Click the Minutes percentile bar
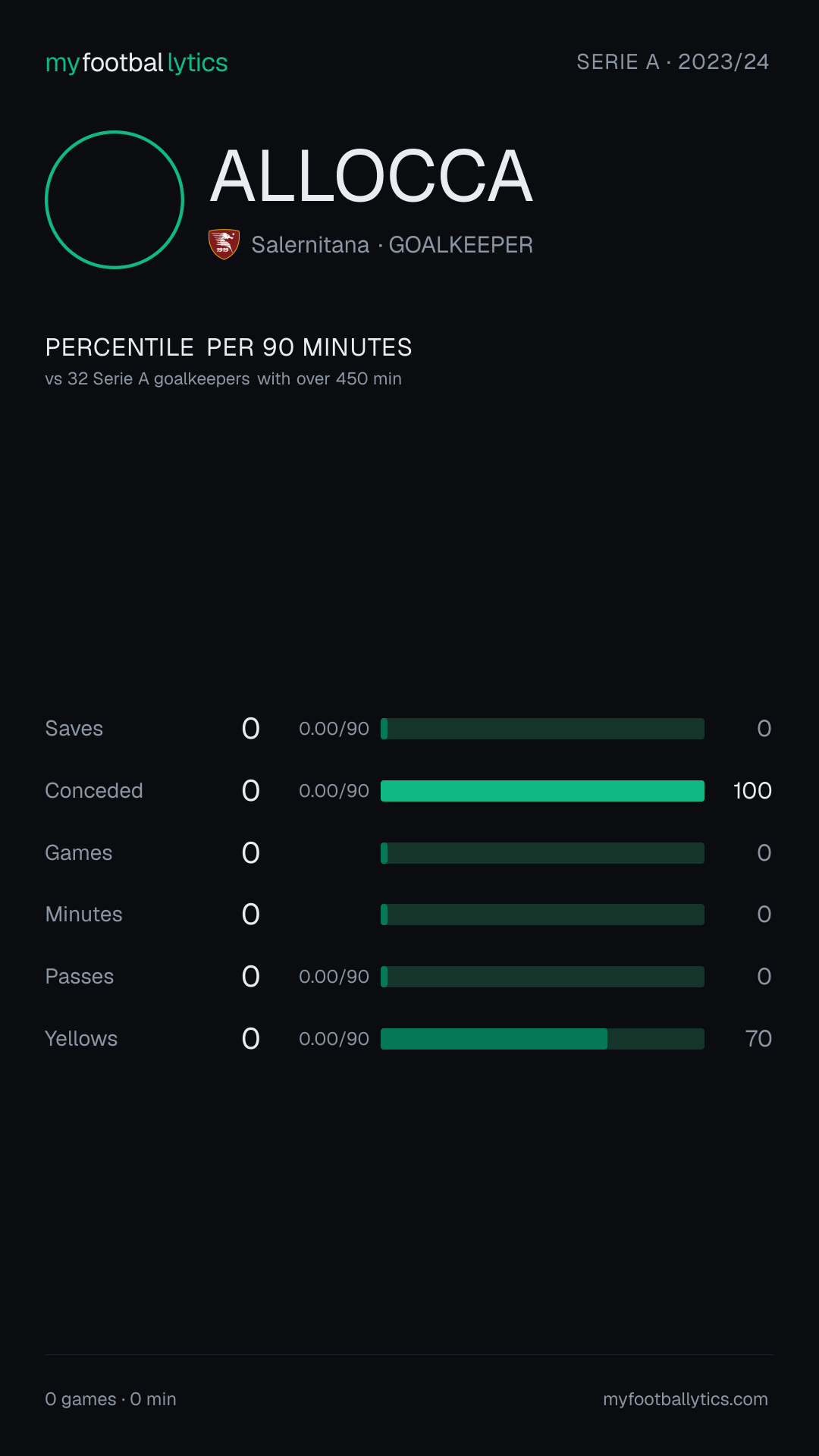The width and height of the screenshot is (819, 1456). pos(542,915)
